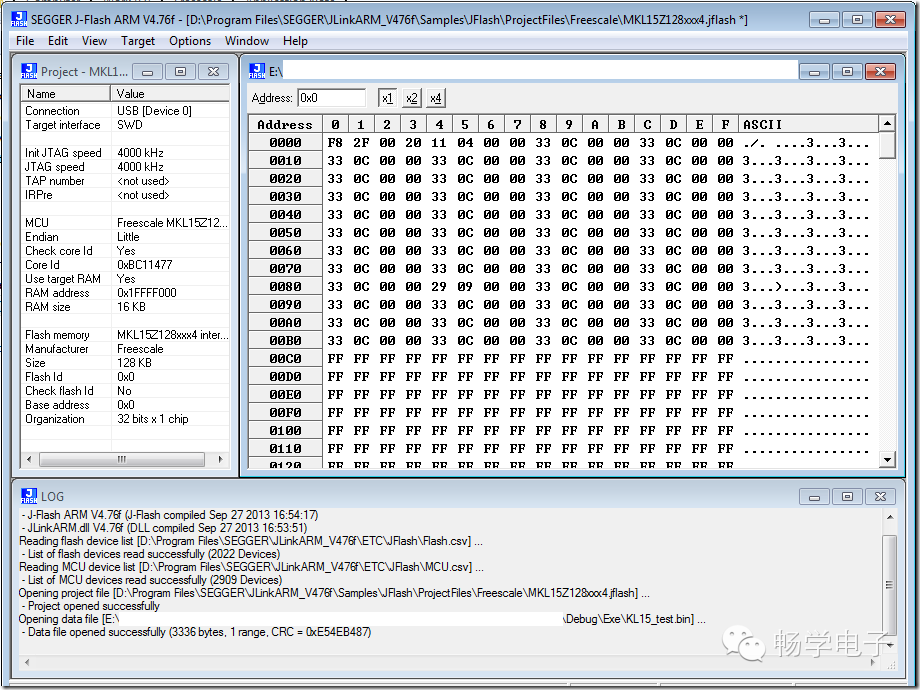Minimize the hex data window
The image size is (920, 690).
tap(814, 72)
